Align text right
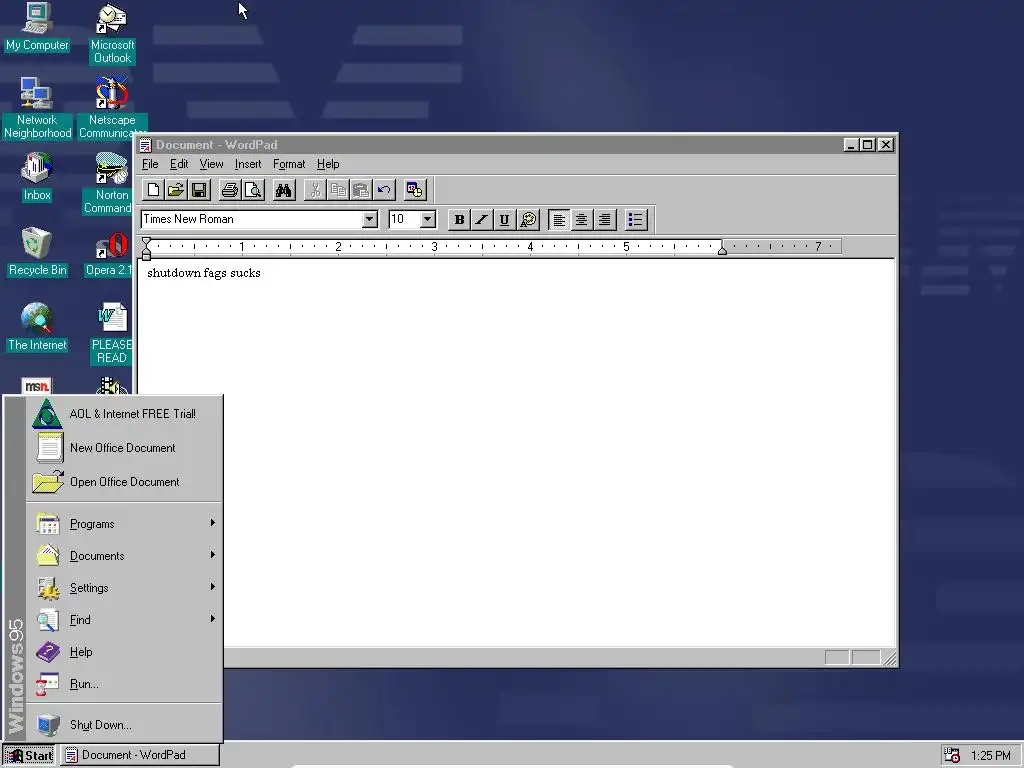This screenshot has width=1024, height=768. (604, 219)
